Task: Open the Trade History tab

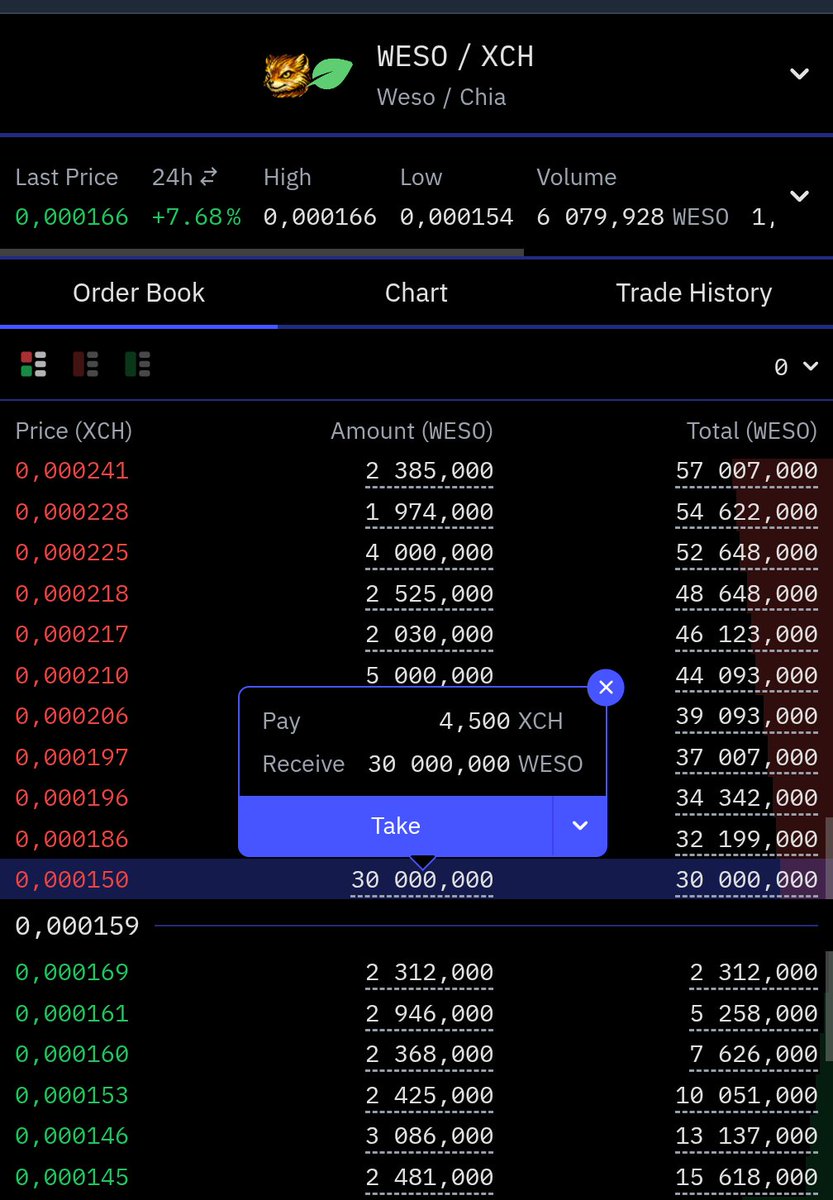Action: pos(694,293)
